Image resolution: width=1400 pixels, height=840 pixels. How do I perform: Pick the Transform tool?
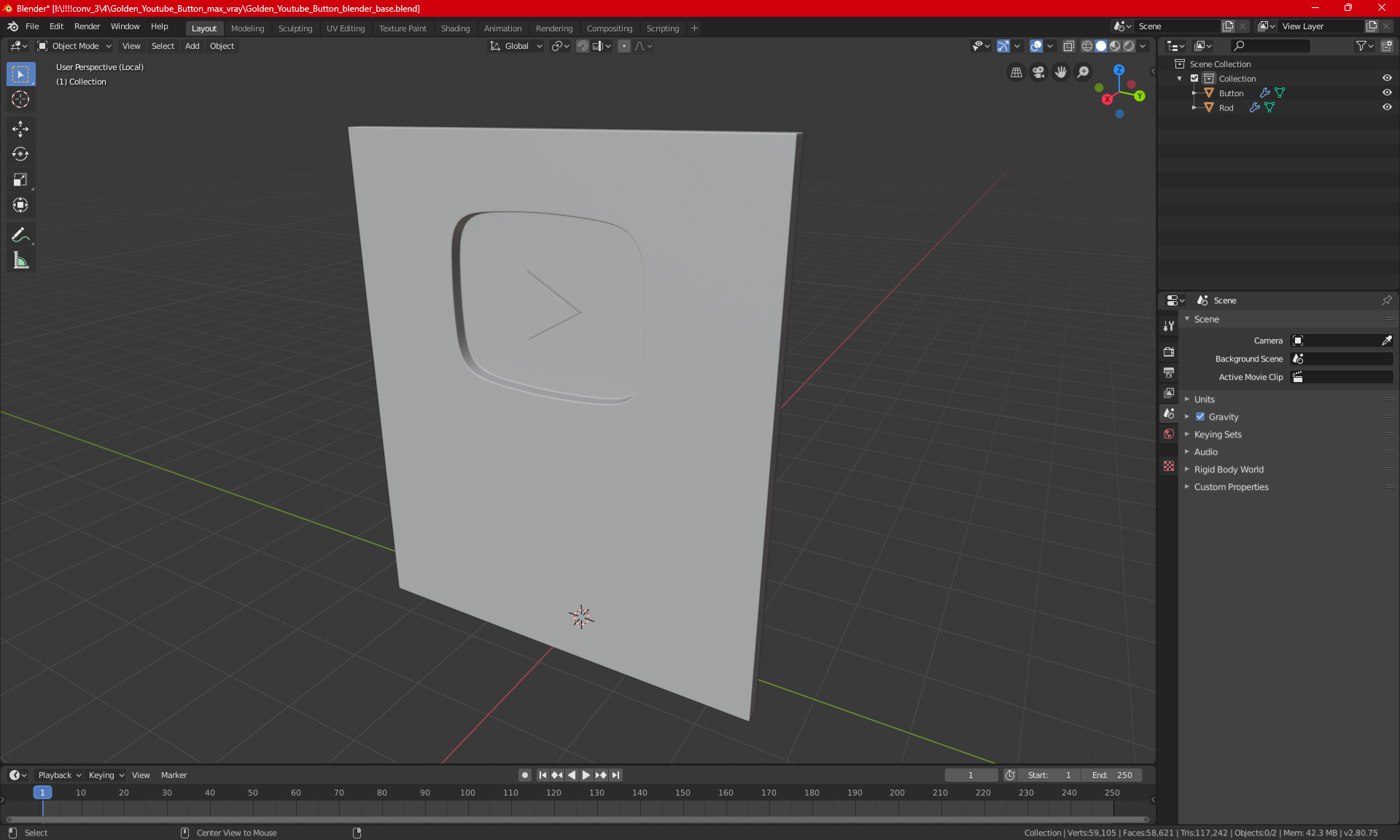20,206
